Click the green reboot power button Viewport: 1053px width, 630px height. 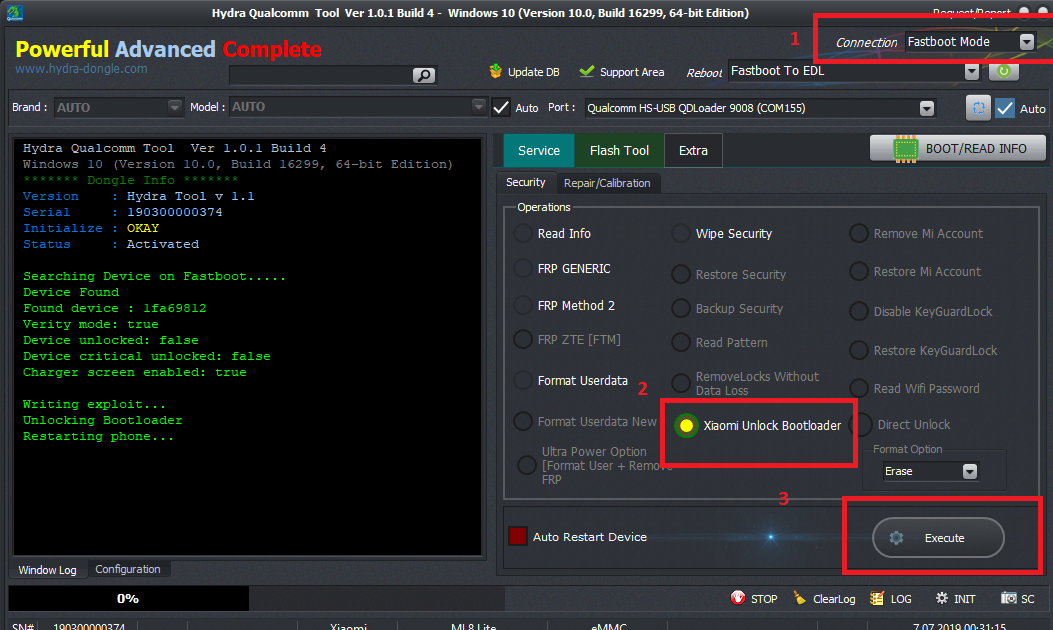click(1003, 71)
